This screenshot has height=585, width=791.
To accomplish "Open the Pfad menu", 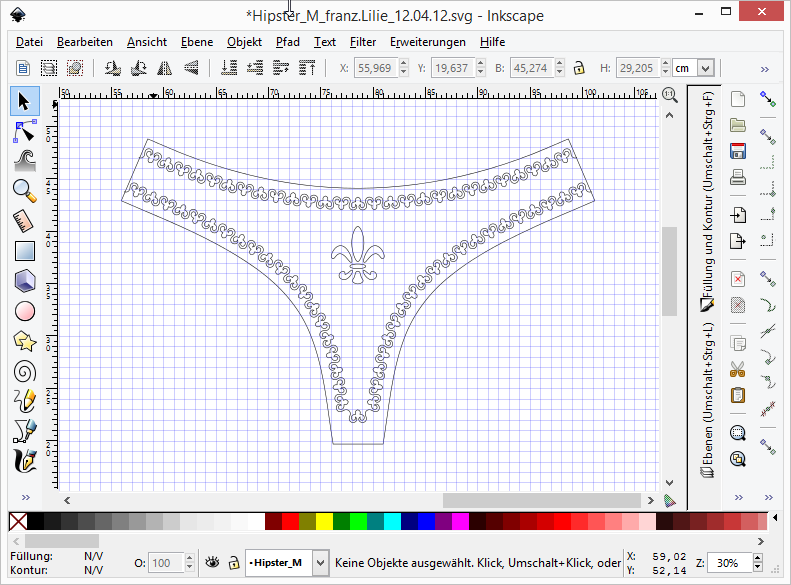I will point(287,42).
